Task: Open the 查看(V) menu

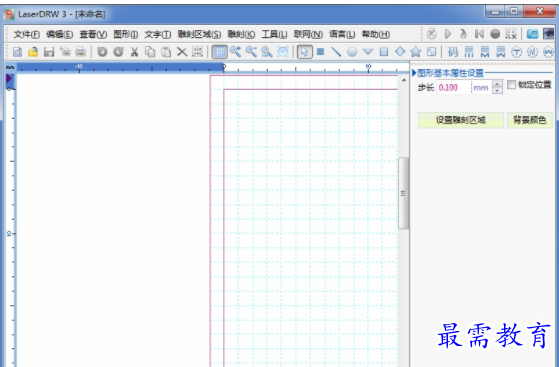Action: pyautogui.click(x=93, y=34)
